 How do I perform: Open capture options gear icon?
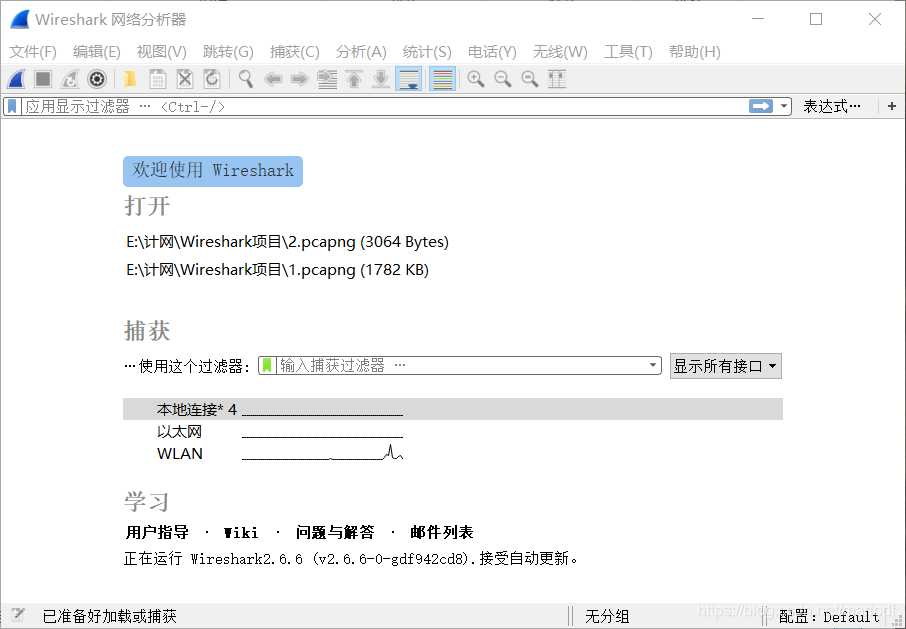coord(97,79)
